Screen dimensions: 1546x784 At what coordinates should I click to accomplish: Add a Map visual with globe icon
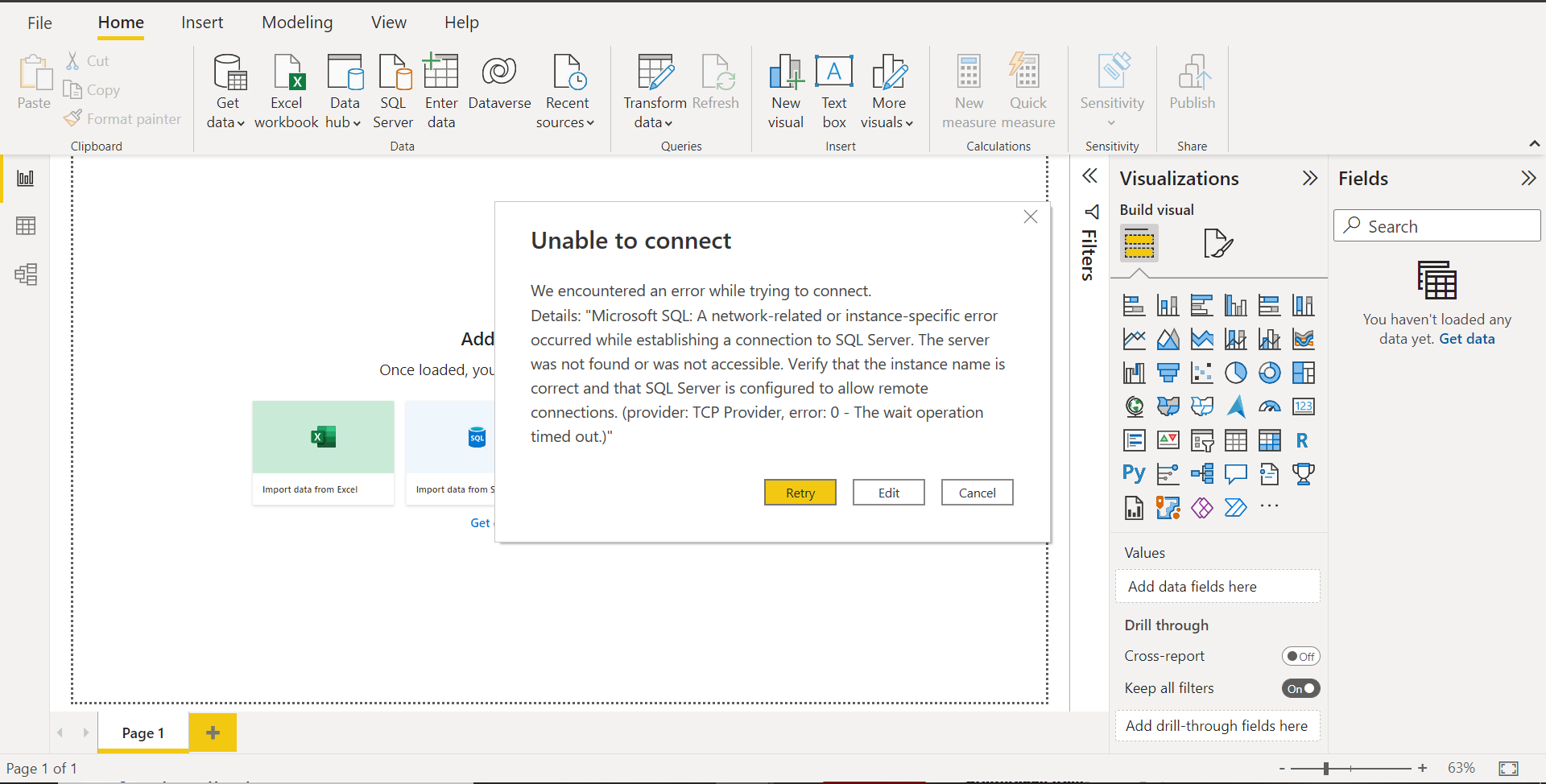point(1134,406)
